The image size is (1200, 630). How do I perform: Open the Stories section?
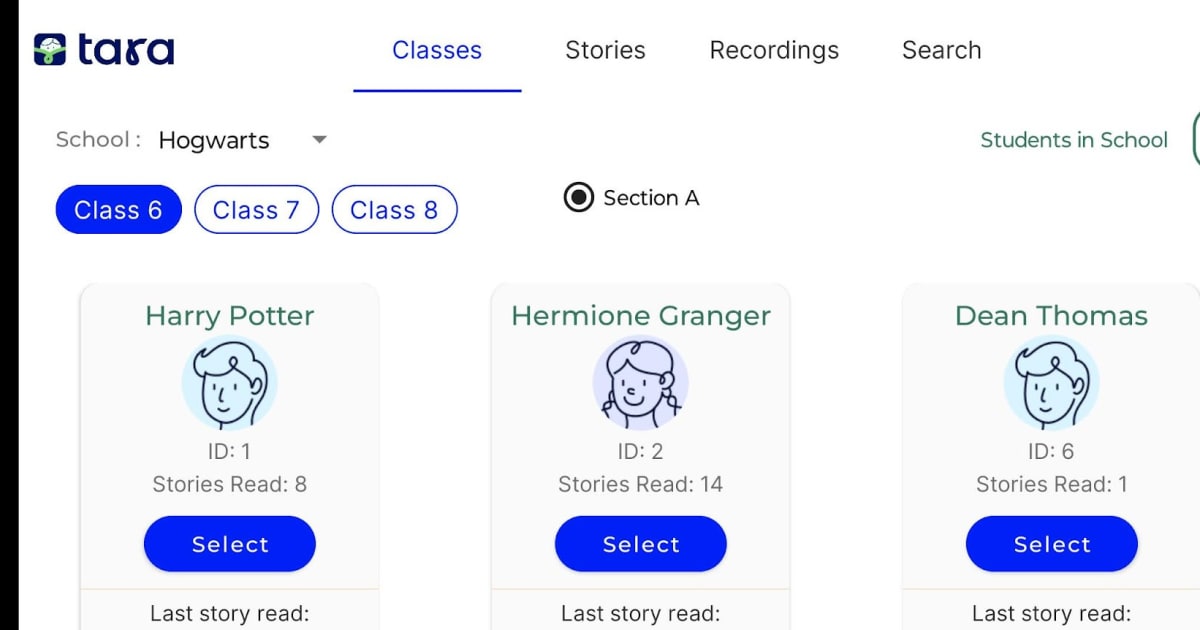[x=605, y=50]
